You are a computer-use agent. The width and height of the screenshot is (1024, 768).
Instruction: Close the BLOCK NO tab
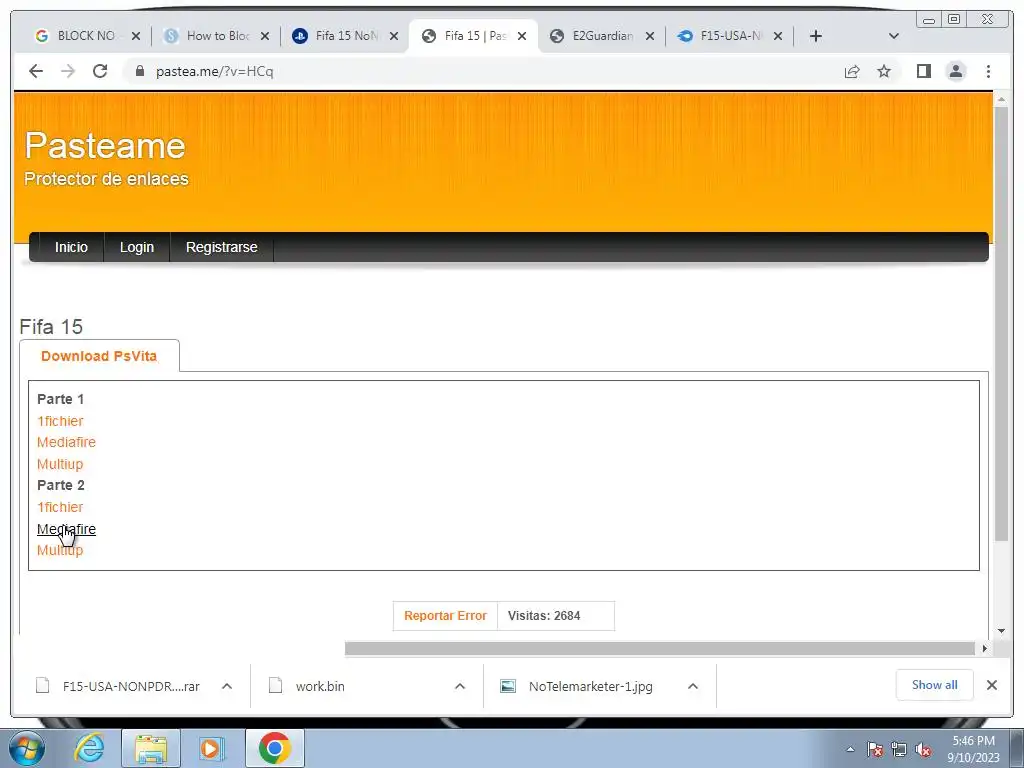point(136,36)
